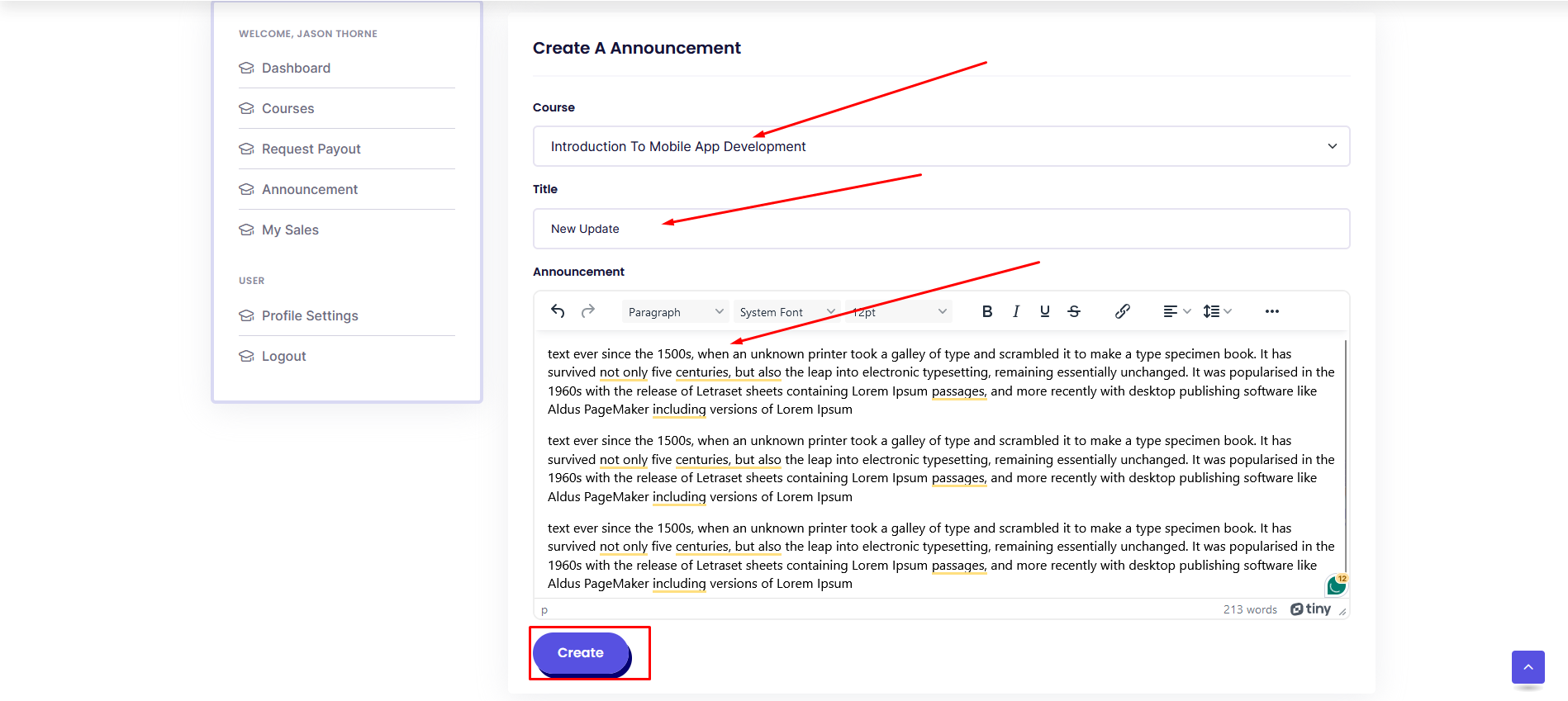The height and width of the screenshot is (701, 1568).
Task: Open Courses from the sidebar
Action: click(287, 108)
